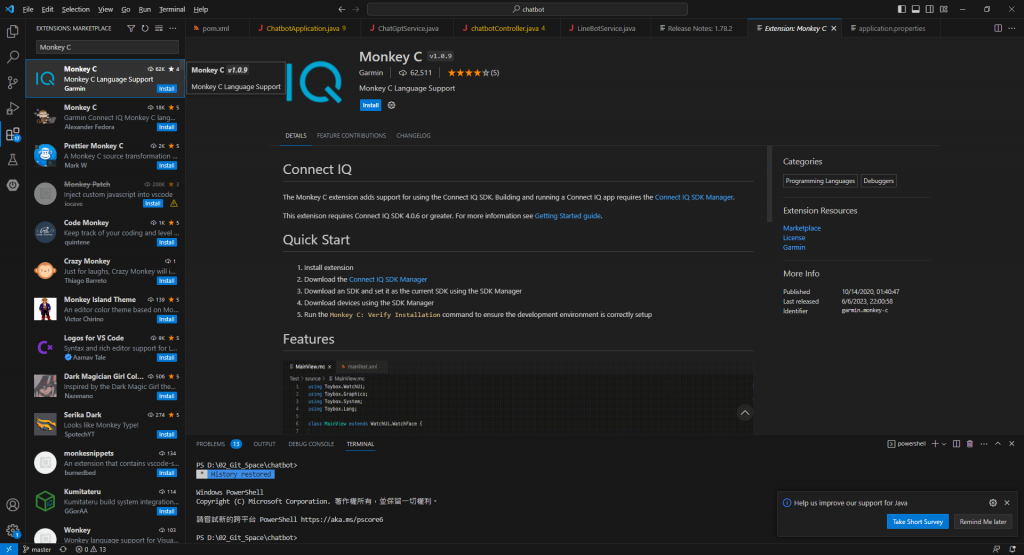1024x555 pixels.
Task: Click Remind Me later button
Action: (983, 522)
